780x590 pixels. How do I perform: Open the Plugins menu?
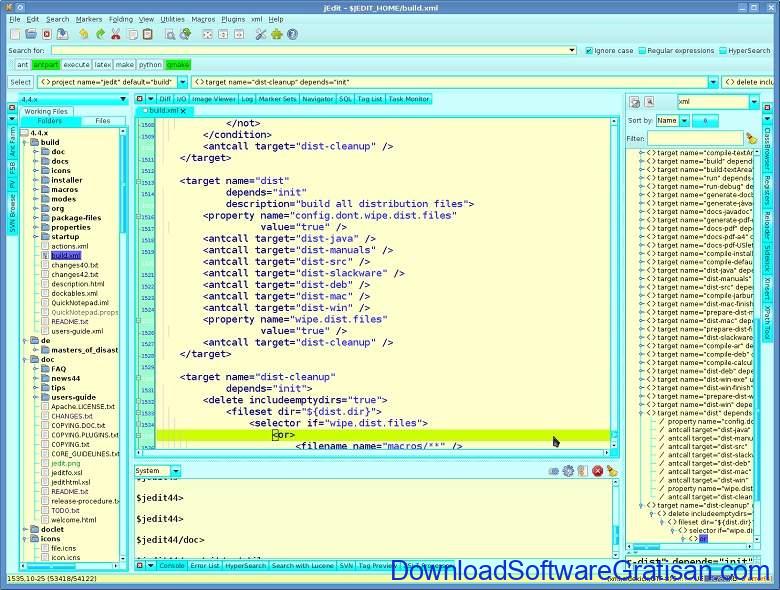click(233, 19)
